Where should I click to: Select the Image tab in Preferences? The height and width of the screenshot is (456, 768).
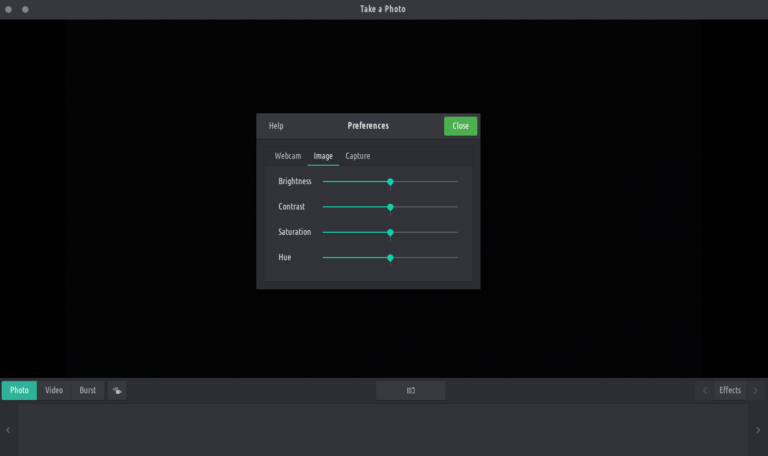click(323, 156)
